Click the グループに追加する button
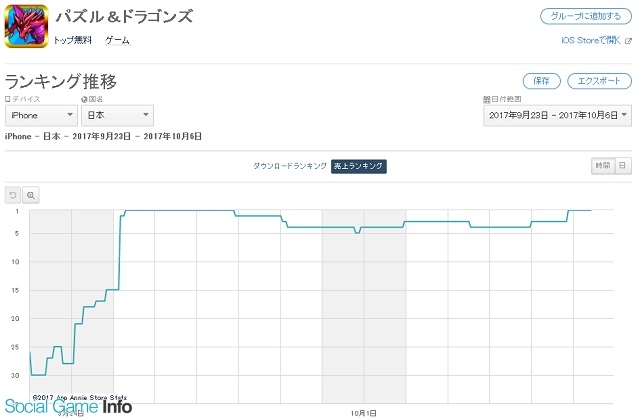This screenshot has width=640, height=419. click(586, 16)
